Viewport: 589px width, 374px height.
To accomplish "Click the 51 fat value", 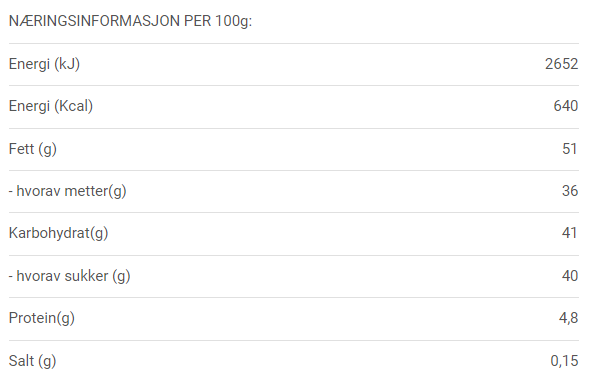I will coord(570,149).
